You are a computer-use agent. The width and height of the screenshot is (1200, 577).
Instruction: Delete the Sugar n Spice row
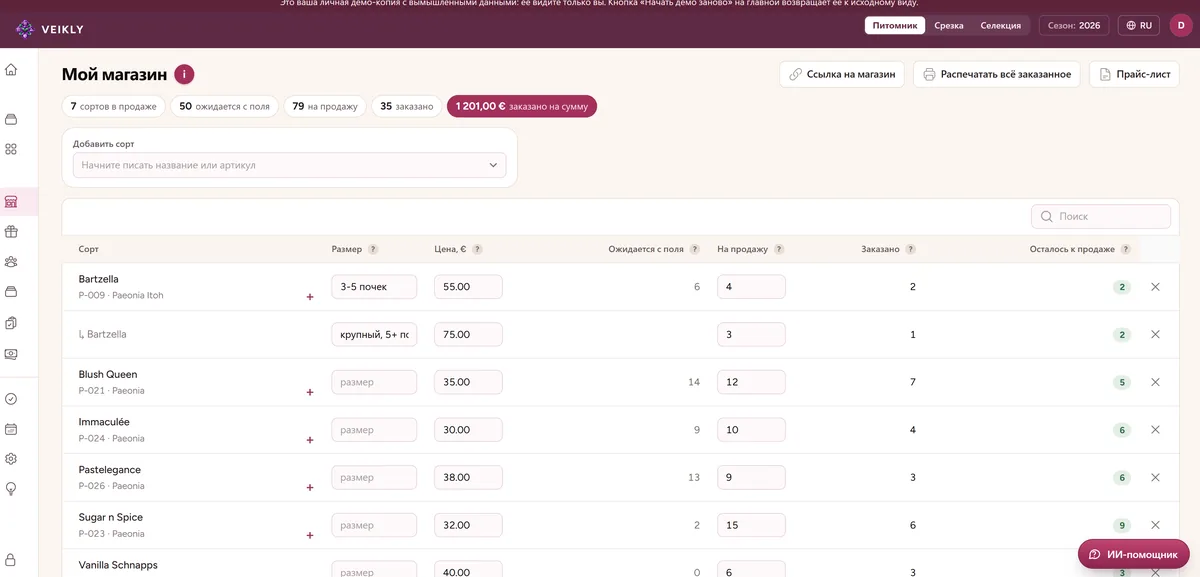click(x=1155, y=525)
